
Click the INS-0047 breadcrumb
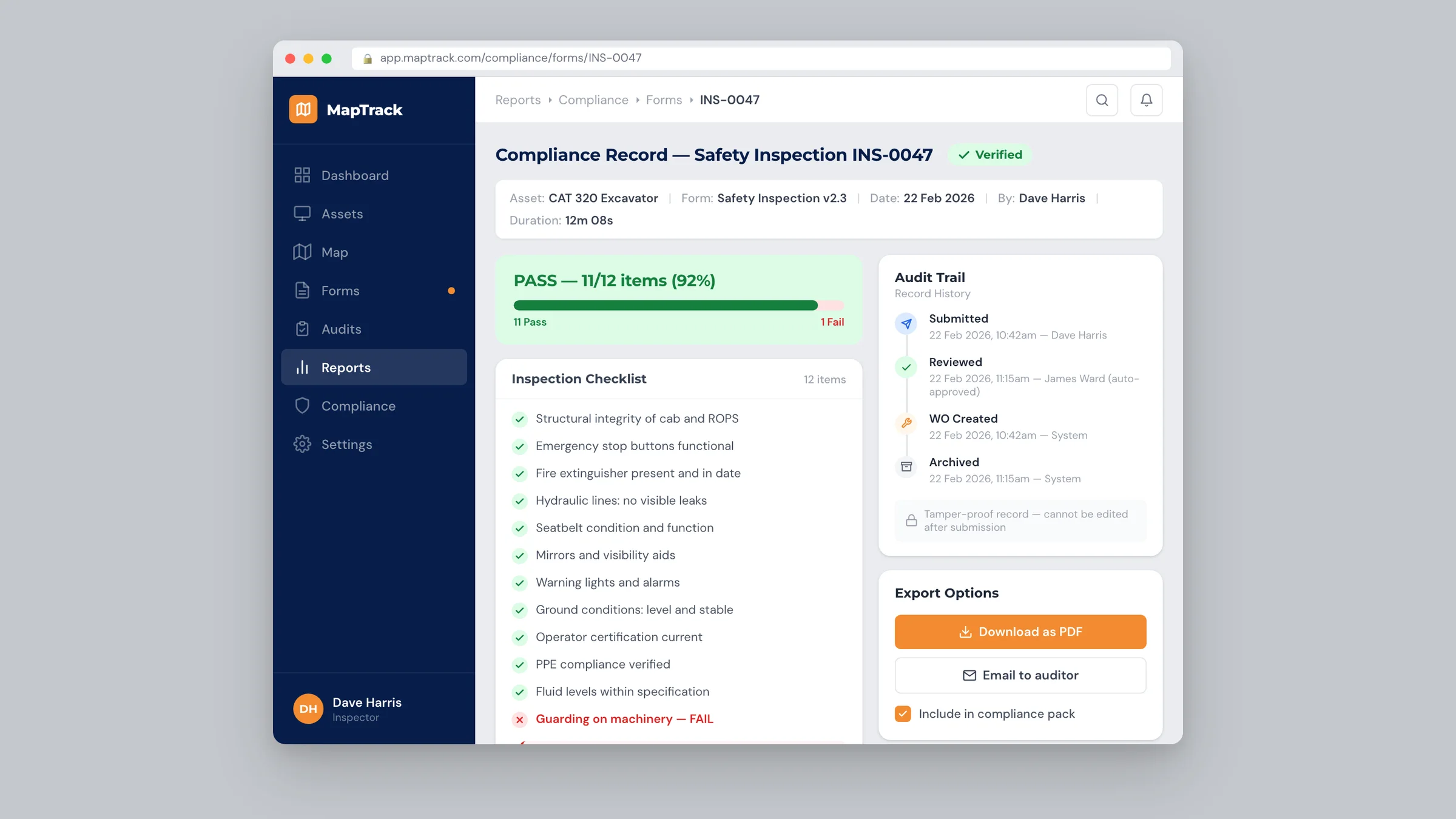coord(729,100)
